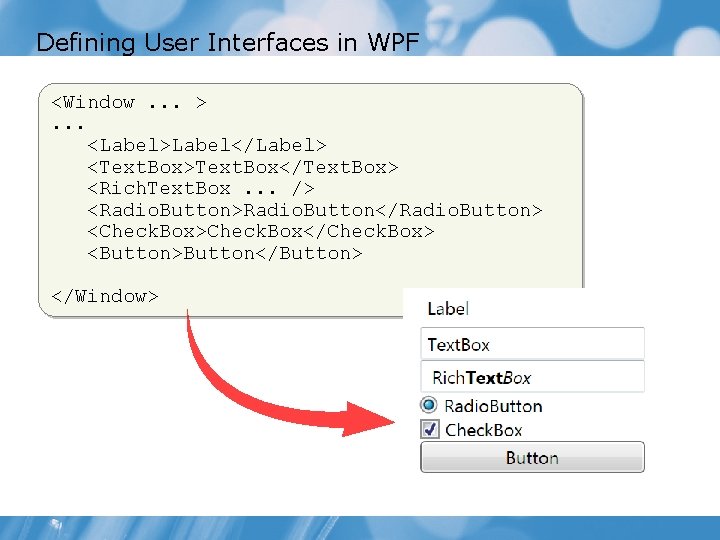Click the <Label>Label</Label> code line
This screenshot has height=540, width=720.
pyautogui.click(x=207, y=145)
